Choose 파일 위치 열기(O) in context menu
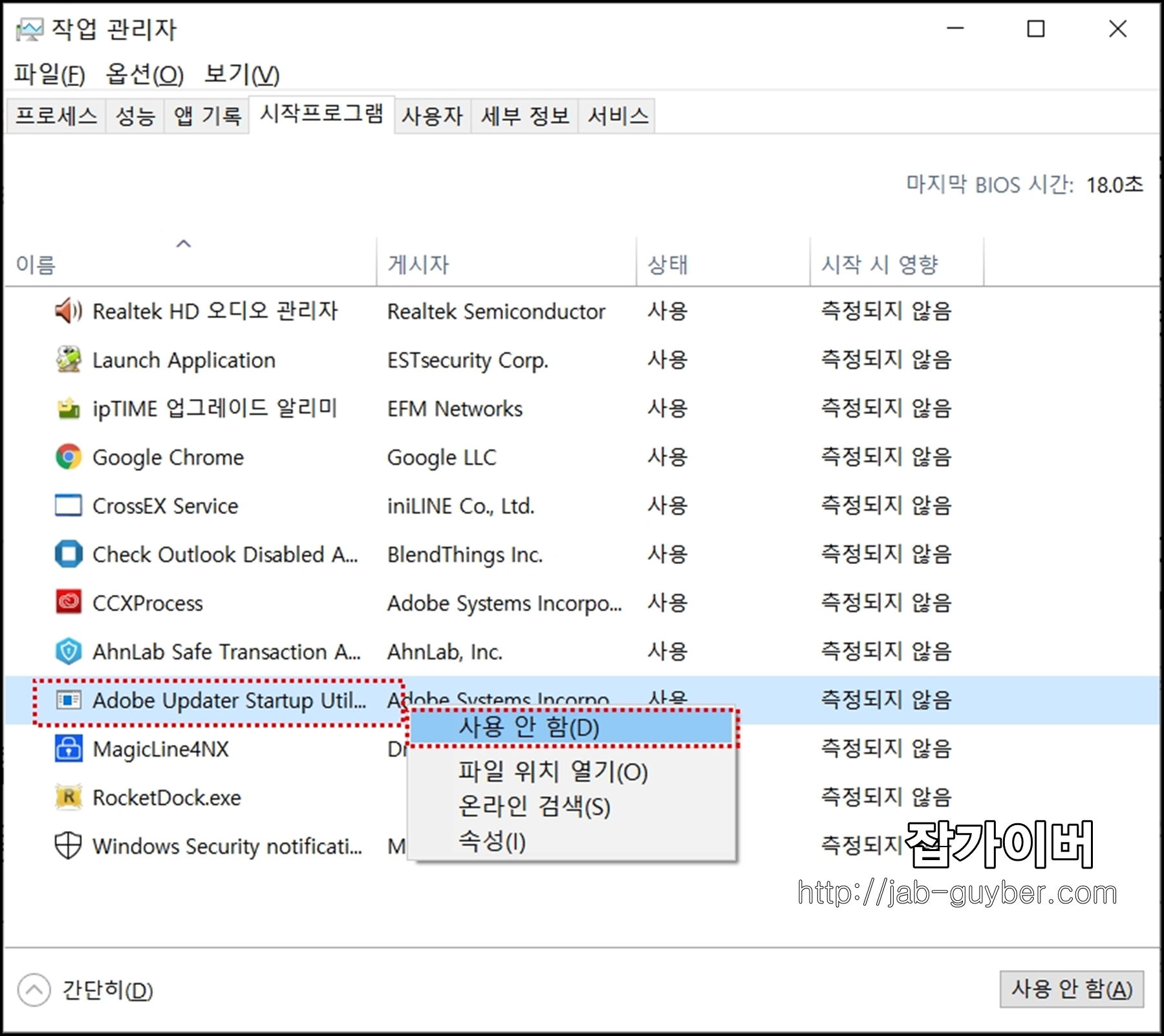Viewport: 1164px width, 1036px height. [573, 772]
